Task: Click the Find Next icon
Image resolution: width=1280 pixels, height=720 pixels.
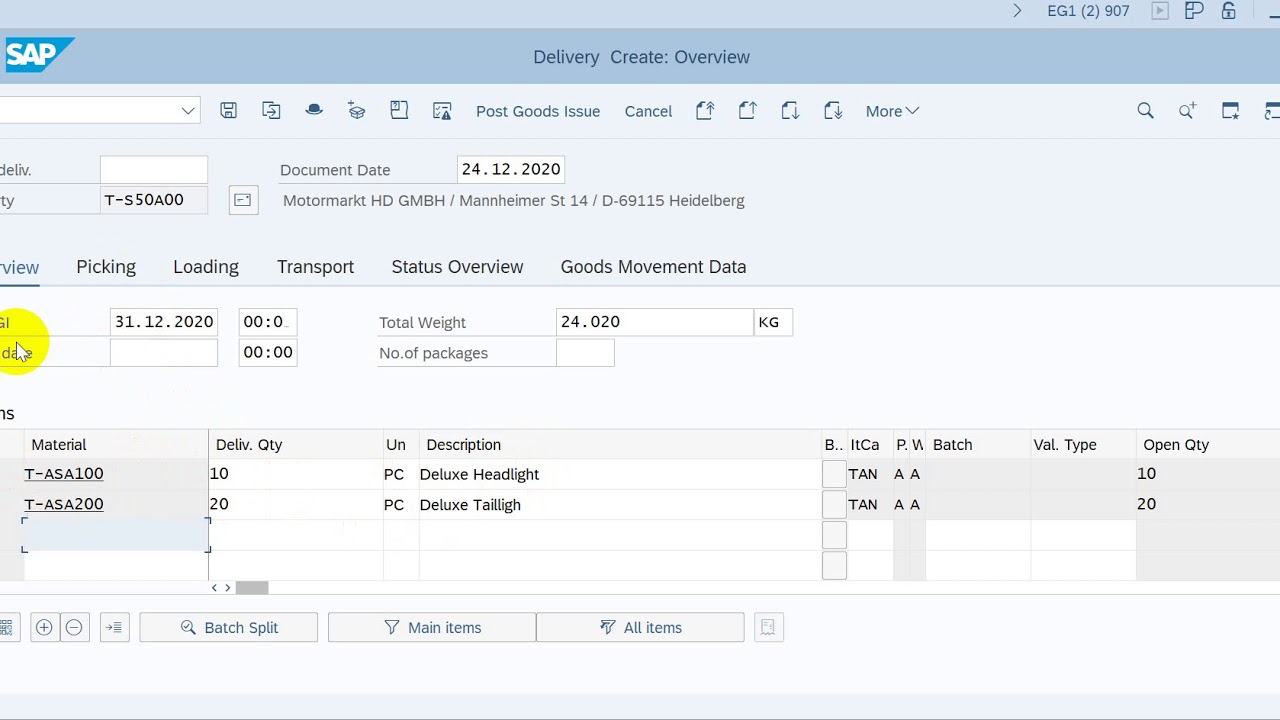Action: [1187, 111]
